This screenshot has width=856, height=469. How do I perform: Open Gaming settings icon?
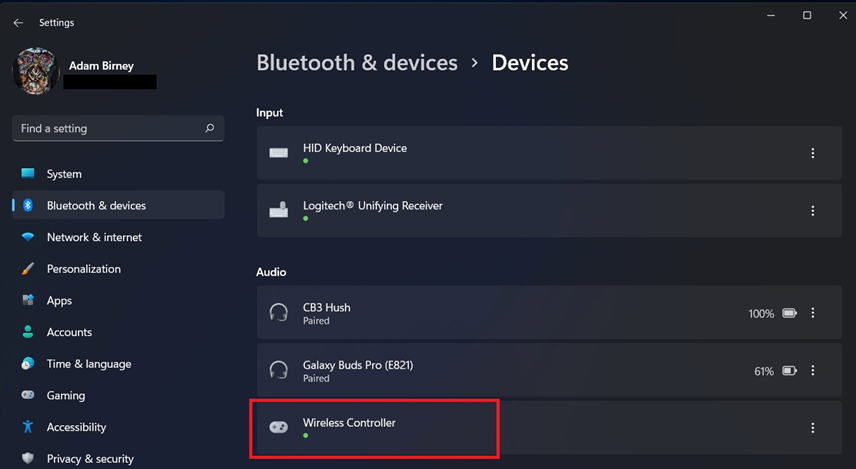point(28,395)
